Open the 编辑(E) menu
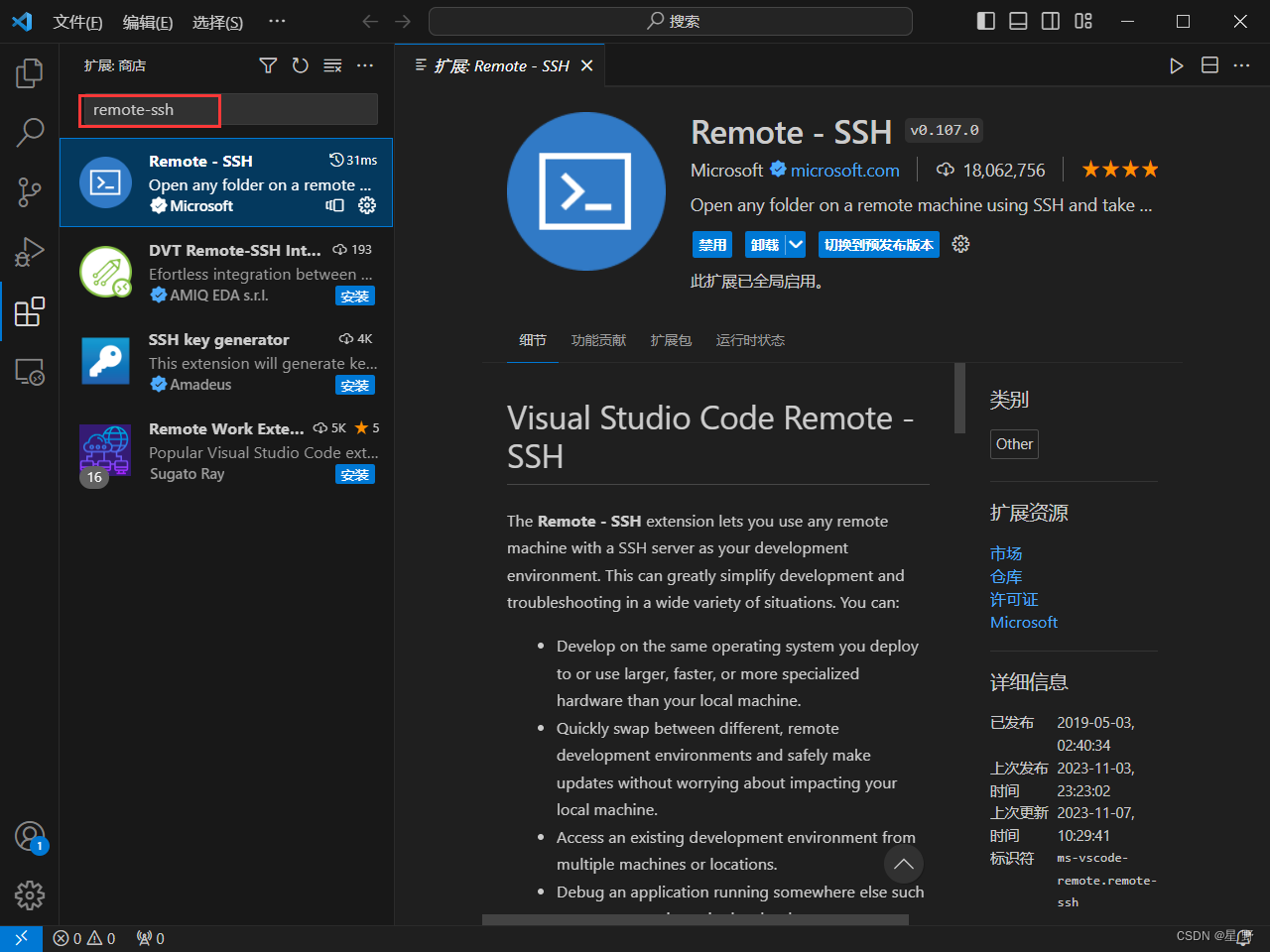This screenshot has width=1270, height=952. [x=148, y=22]
